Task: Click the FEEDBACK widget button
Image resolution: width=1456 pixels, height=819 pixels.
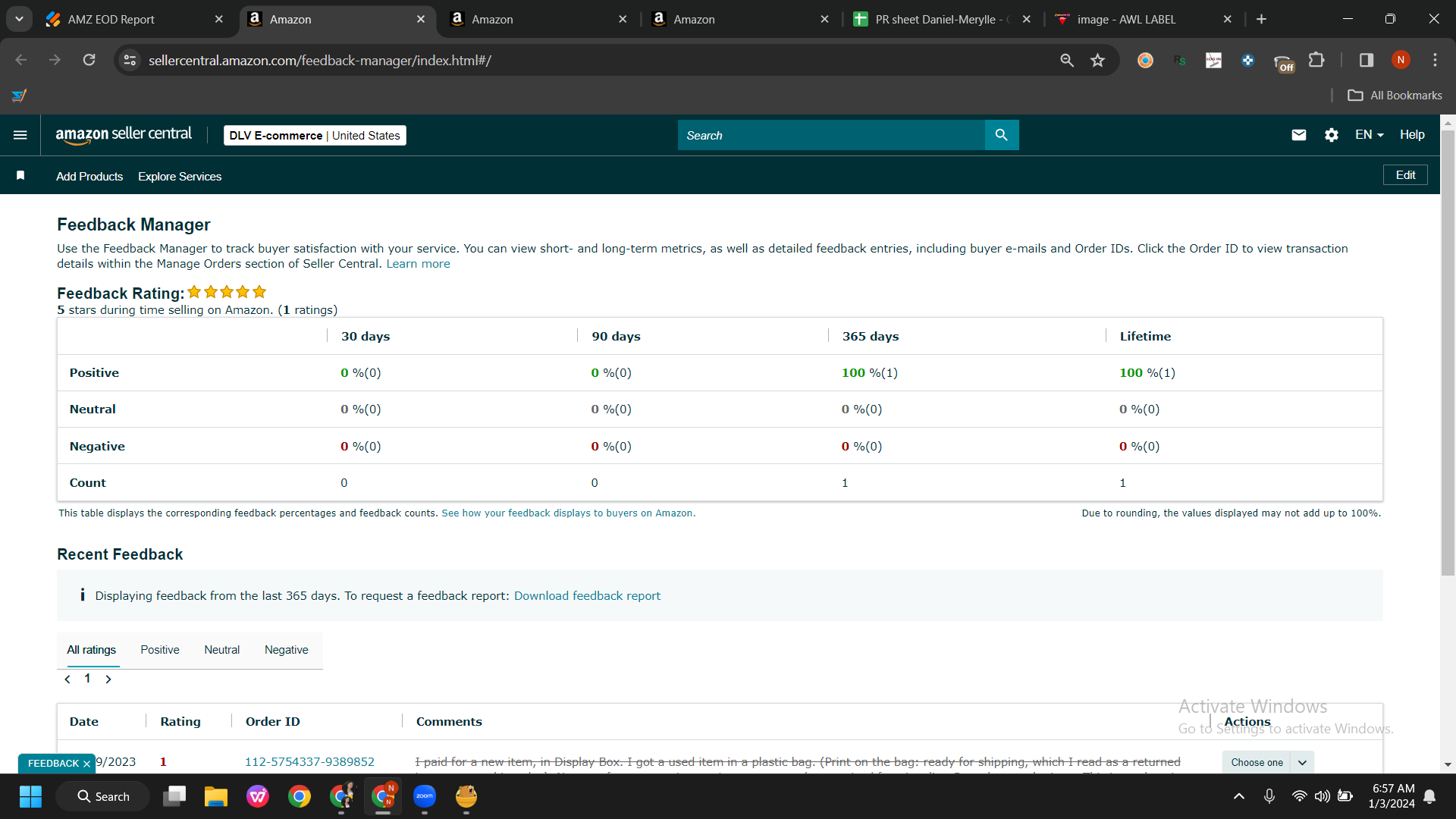Action: pos(53,764)
